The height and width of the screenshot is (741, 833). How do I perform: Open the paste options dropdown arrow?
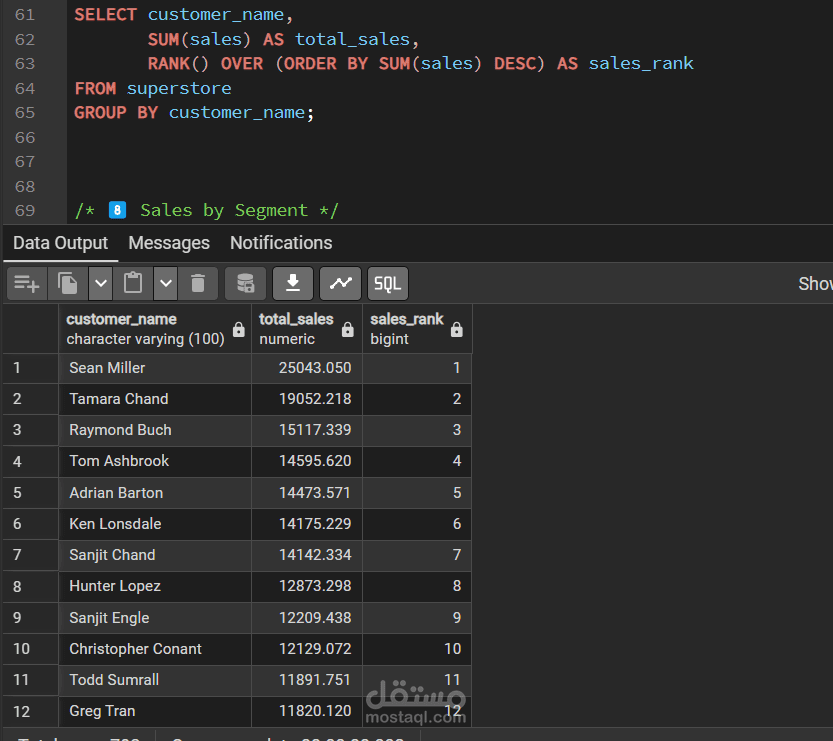pos(166,284)
